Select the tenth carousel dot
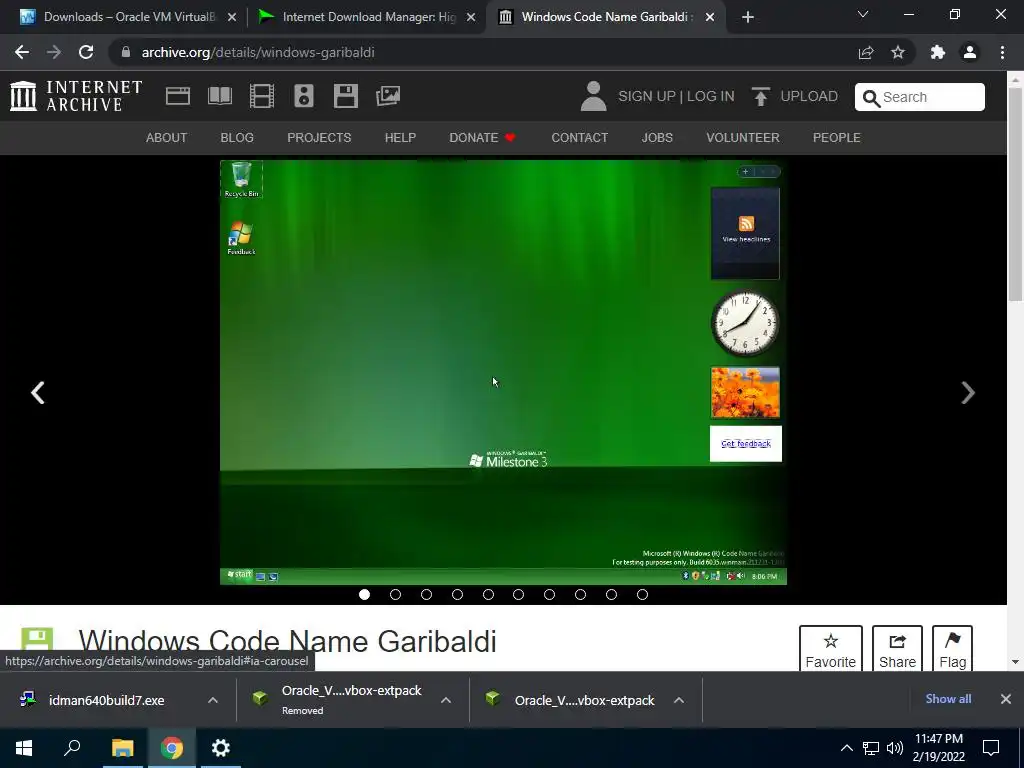 click(x=643, y=594)
